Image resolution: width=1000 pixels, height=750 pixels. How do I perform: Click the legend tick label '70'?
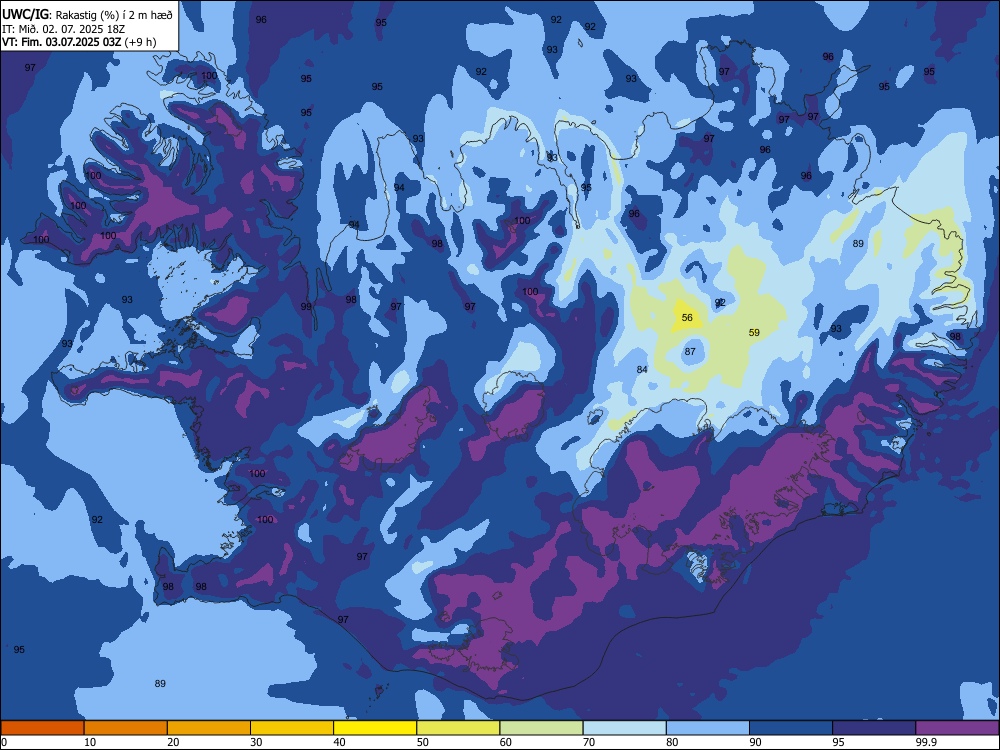589,742
